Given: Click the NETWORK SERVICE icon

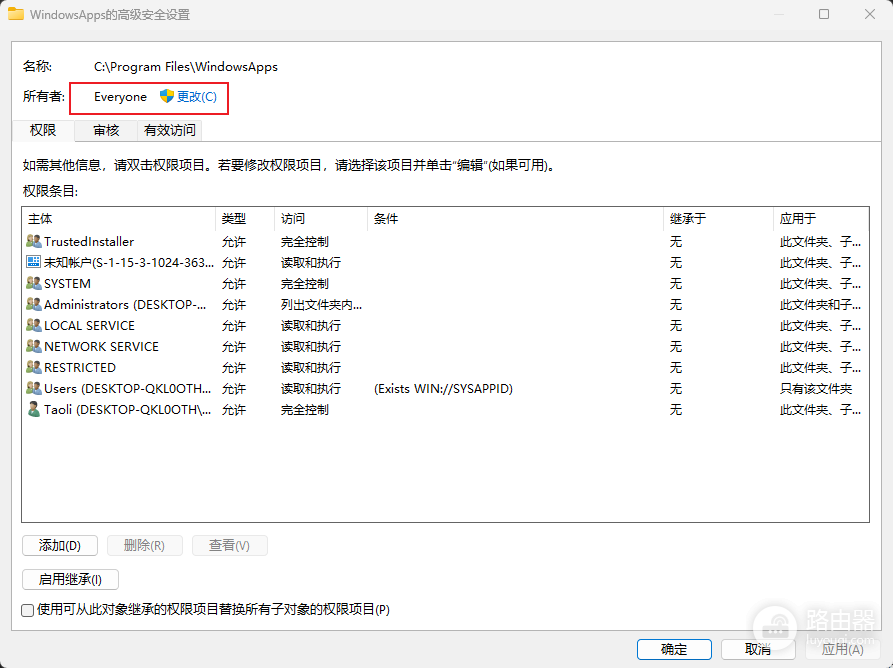Looking at the screenshot, I should pyautogui.click(x=34, y=346).
